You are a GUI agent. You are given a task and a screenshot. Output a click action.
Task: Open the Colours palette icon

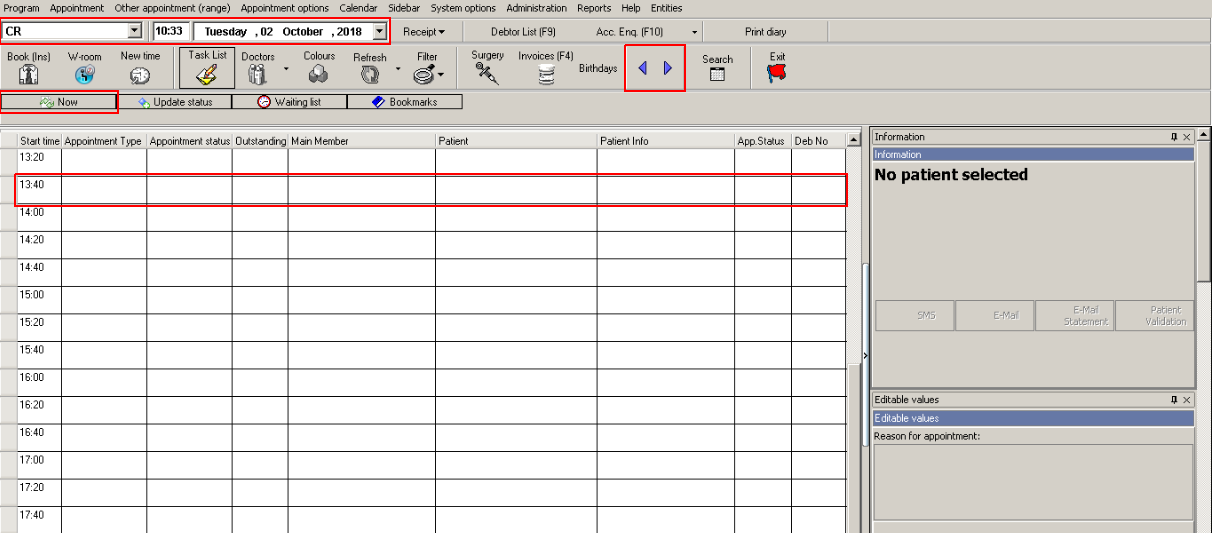319,75
